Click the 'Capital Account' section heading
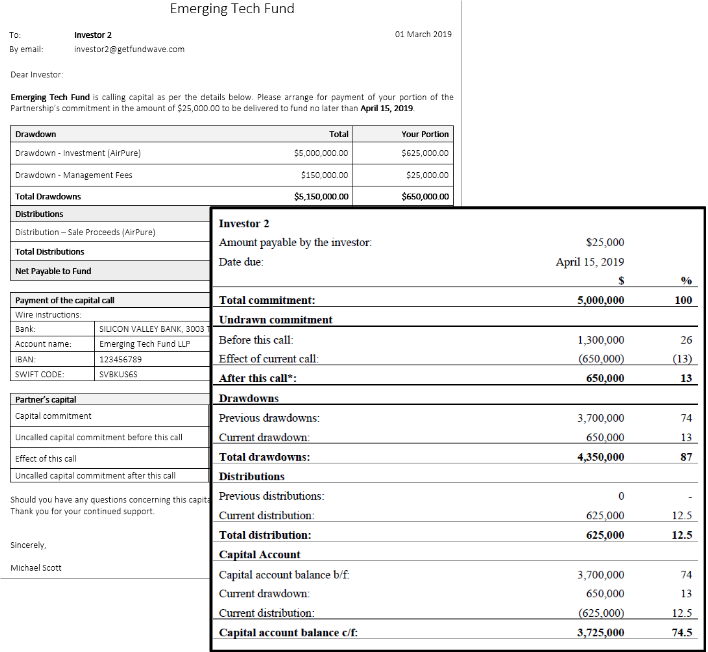 [260, 555]
